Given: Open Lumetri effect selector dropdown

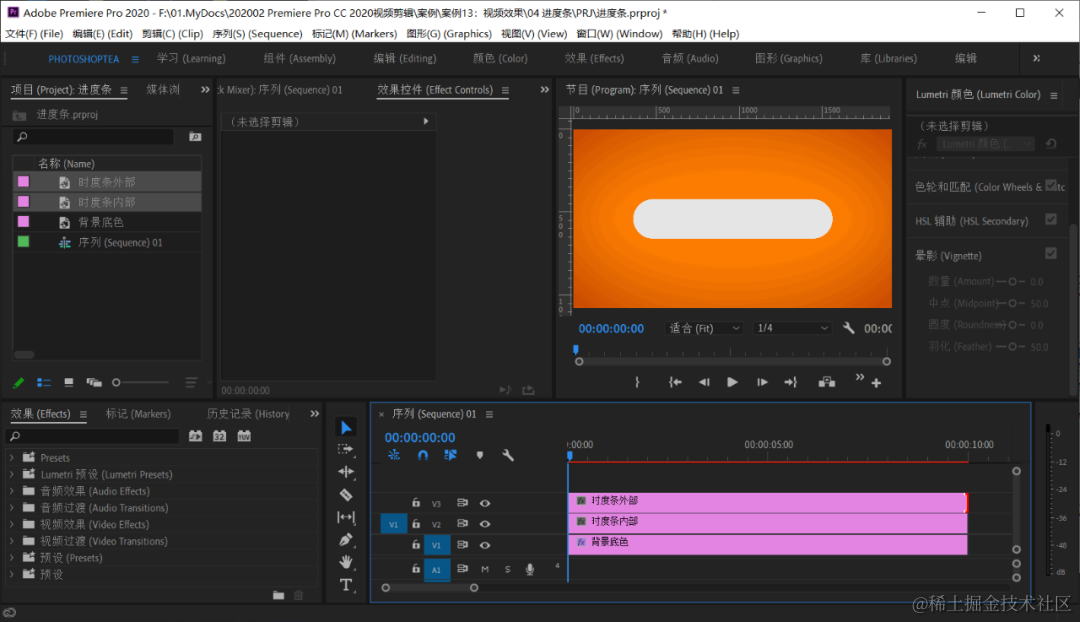Looking at the screenshot, I should [986, 144].
